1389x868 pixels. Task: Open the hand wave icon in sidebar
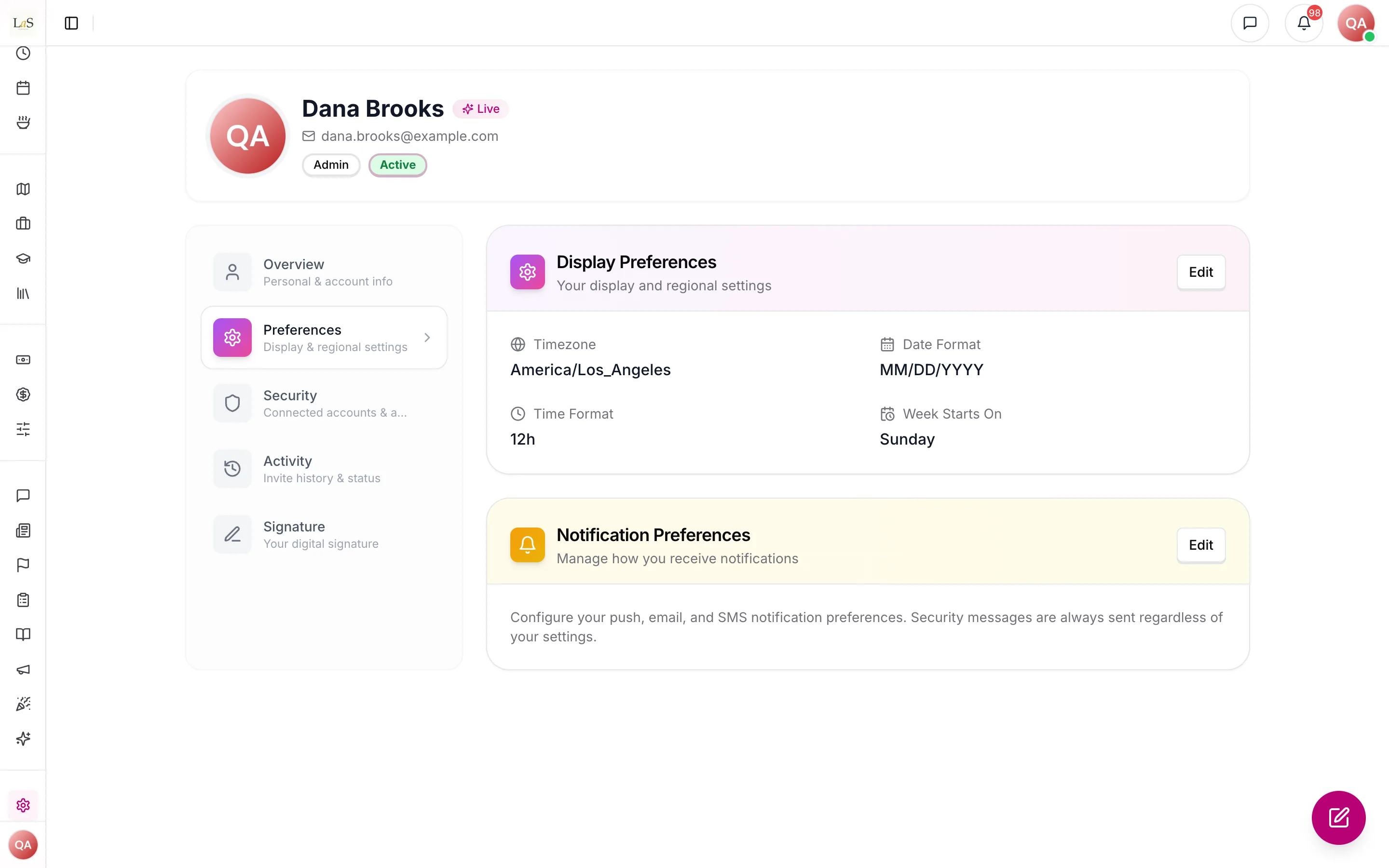(x=23, y=122)
